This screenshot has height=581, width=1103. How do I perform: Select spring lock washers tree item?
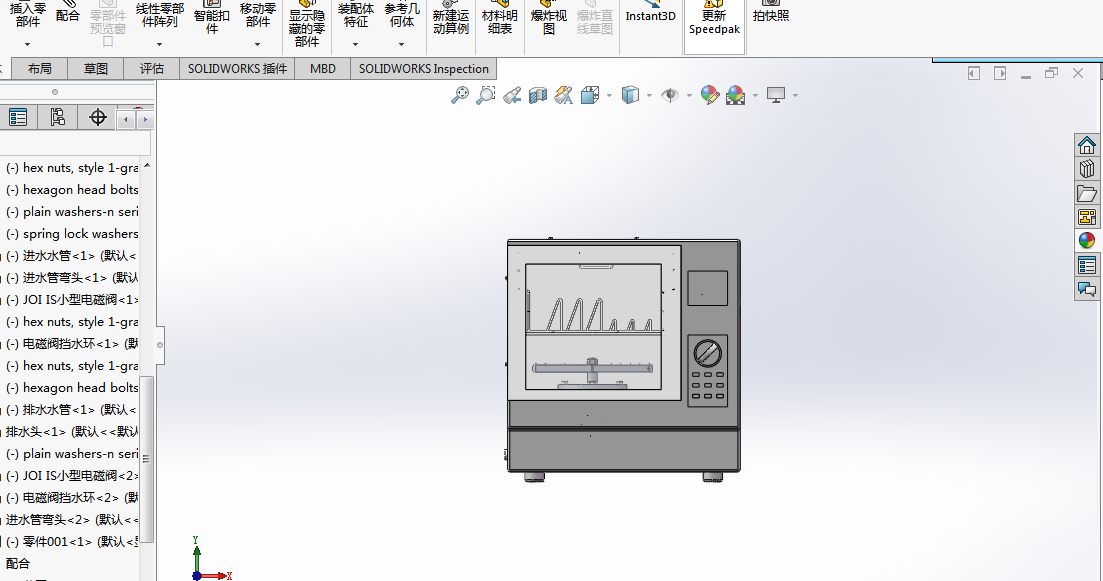coord(73,234)
